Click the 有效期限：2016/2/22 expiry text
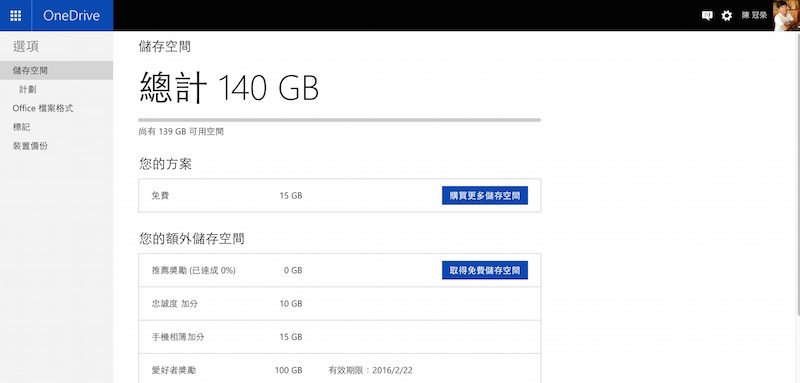Screen dimensions: 800x383 point(370,370)
